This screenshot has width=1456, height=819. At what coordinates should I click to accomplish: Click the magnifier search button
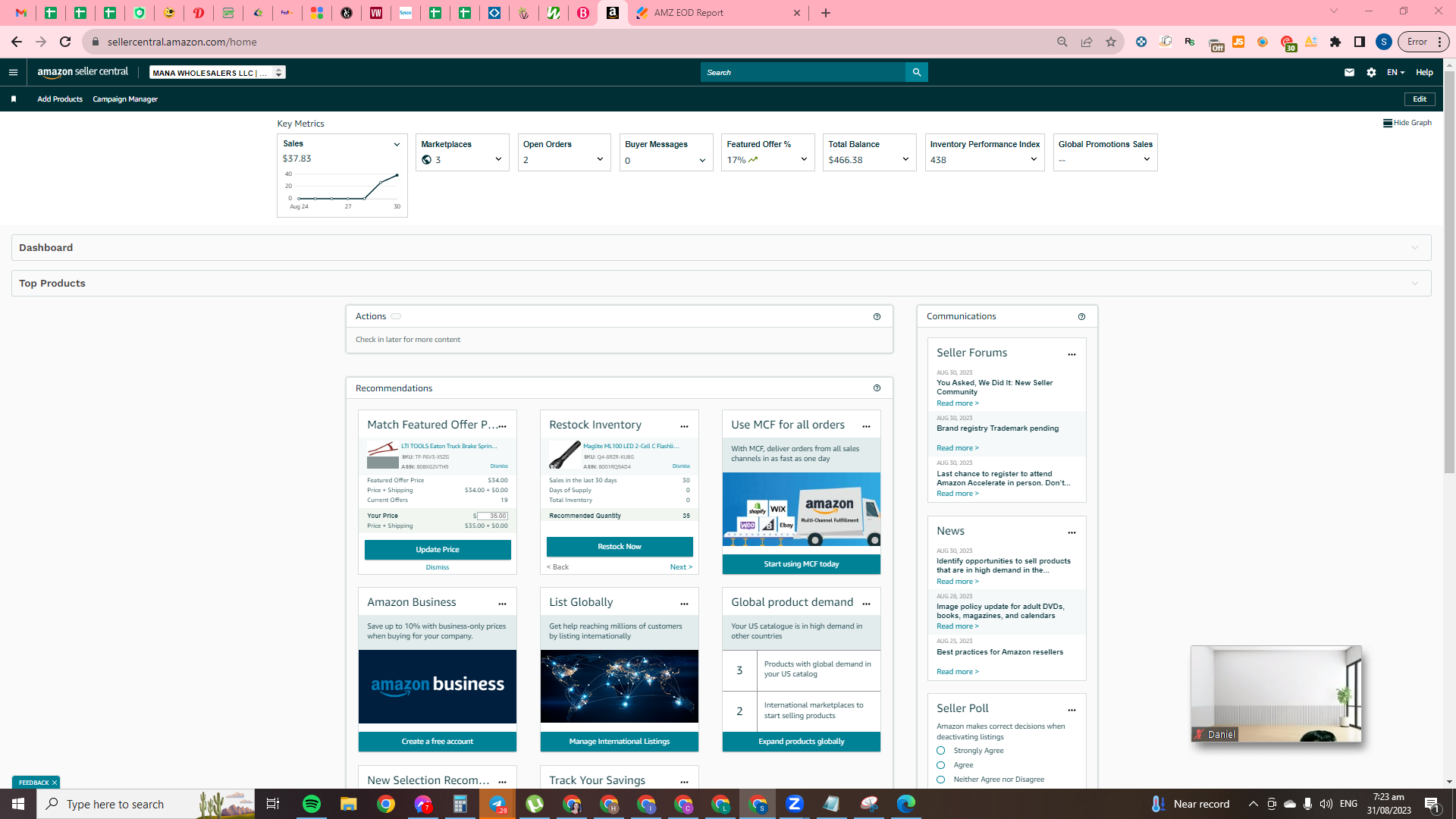tap(917, 73)
